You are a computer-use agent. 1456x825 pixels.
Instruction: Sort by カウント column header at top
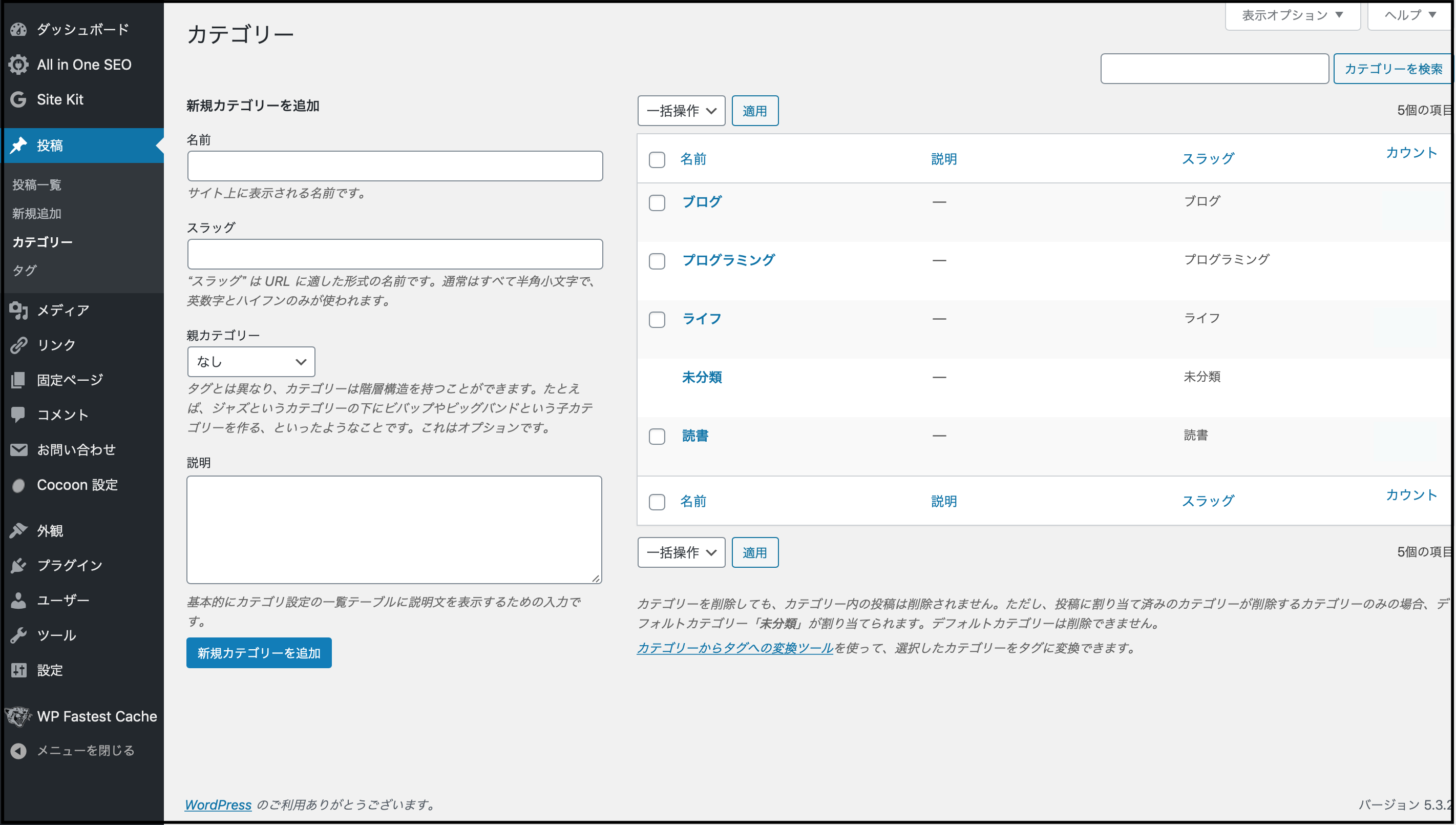(x=1411, y=152)
